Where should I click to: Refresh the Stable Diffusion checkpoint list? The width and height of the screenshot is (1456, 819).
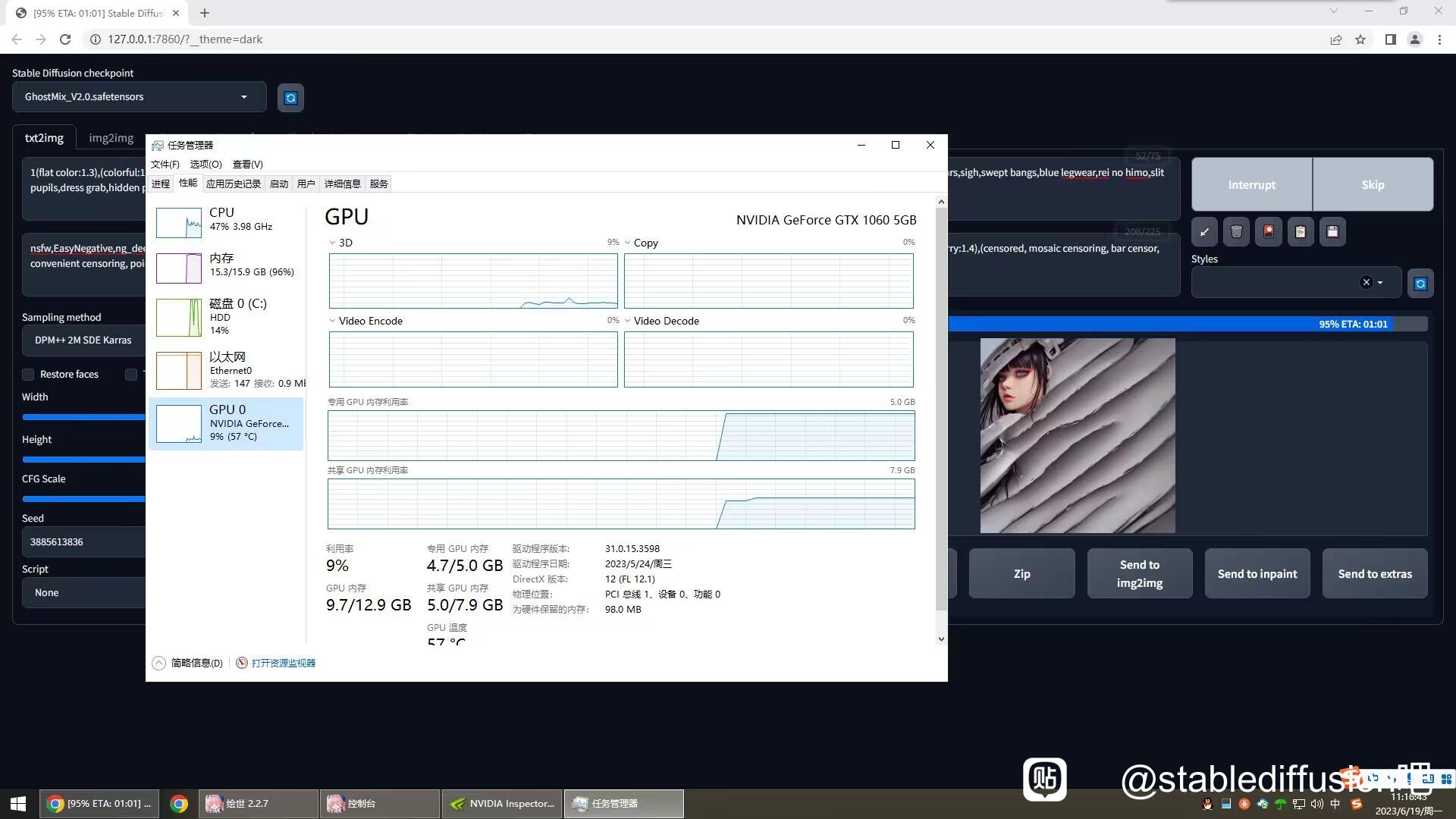pos(290,98)
